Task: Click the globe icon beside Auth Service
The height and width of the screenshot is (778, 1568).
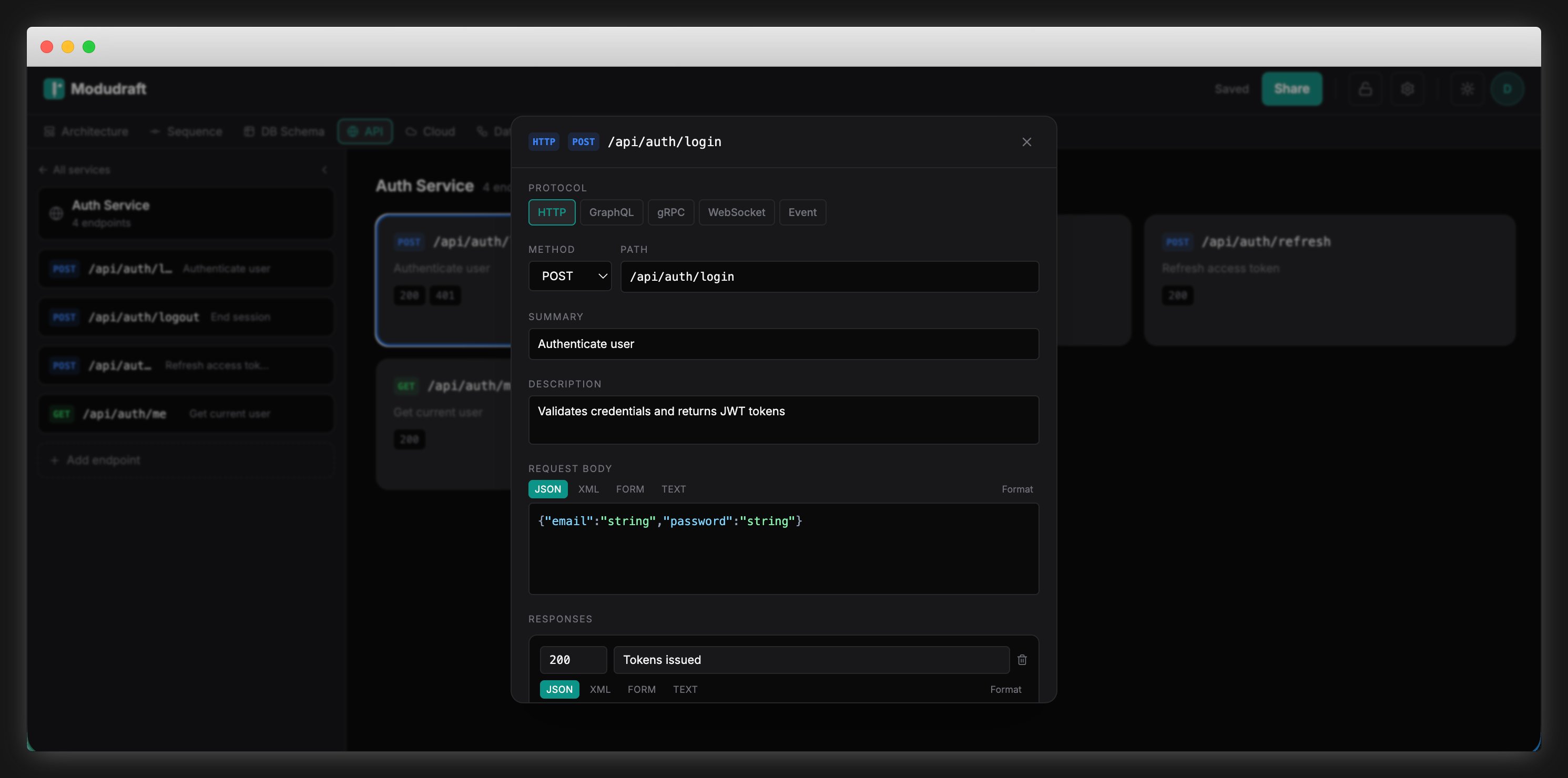Action: pos(56,213)
